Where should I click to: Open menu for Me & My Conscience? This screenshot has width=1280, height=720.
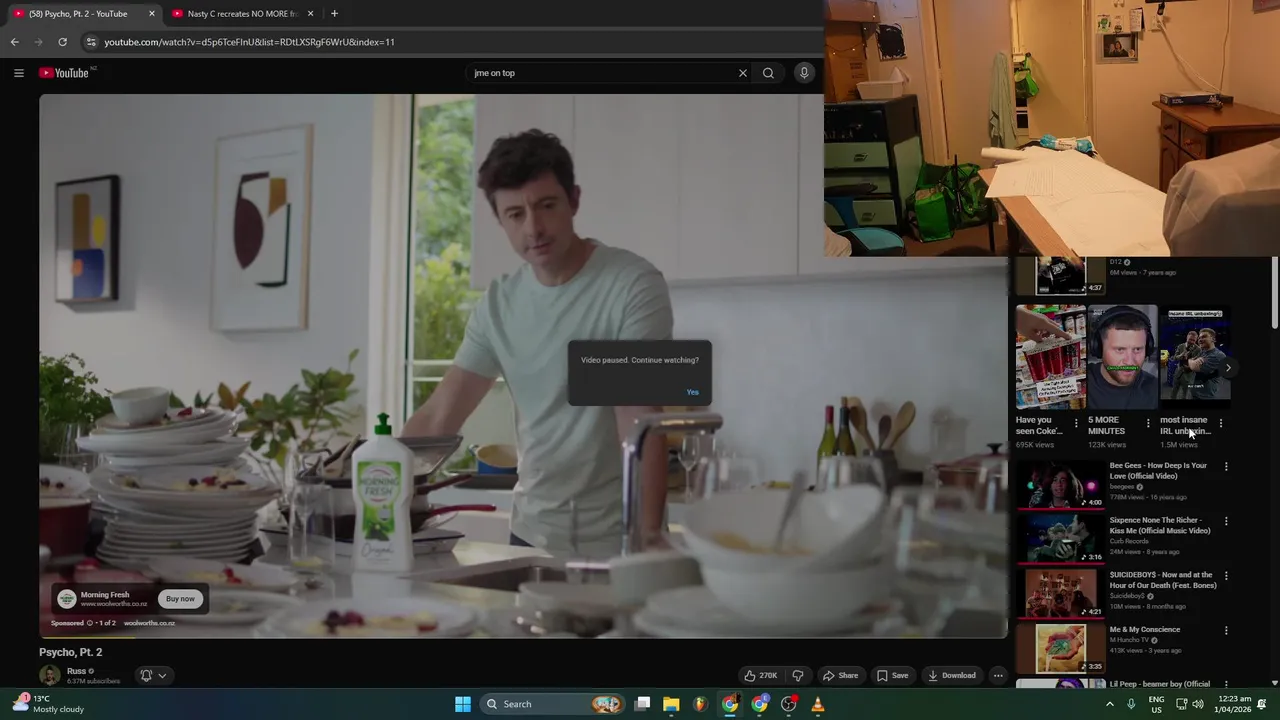coord(1226,631)
